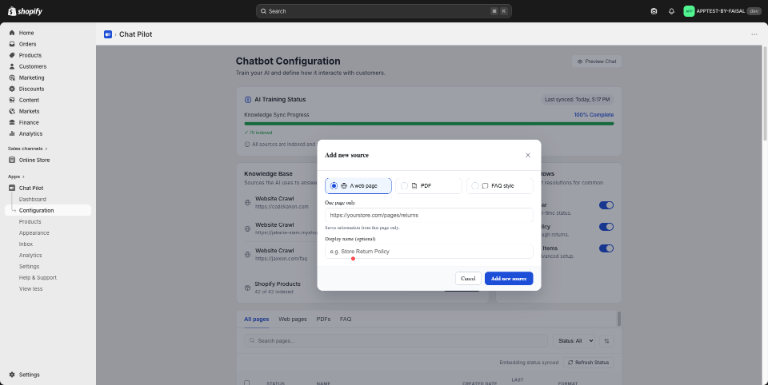Click the Settings gear at the sidebar bottom
The width and height of the screenshot is (768, 385).
pyautogui.click(x=12, y=375)
